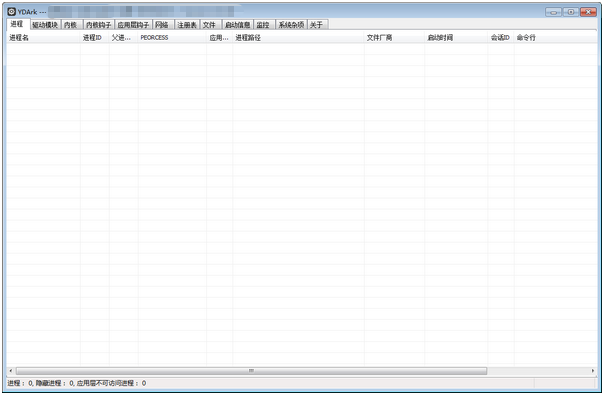Sort by the 进程ID column header

click(x=95, y=37)
